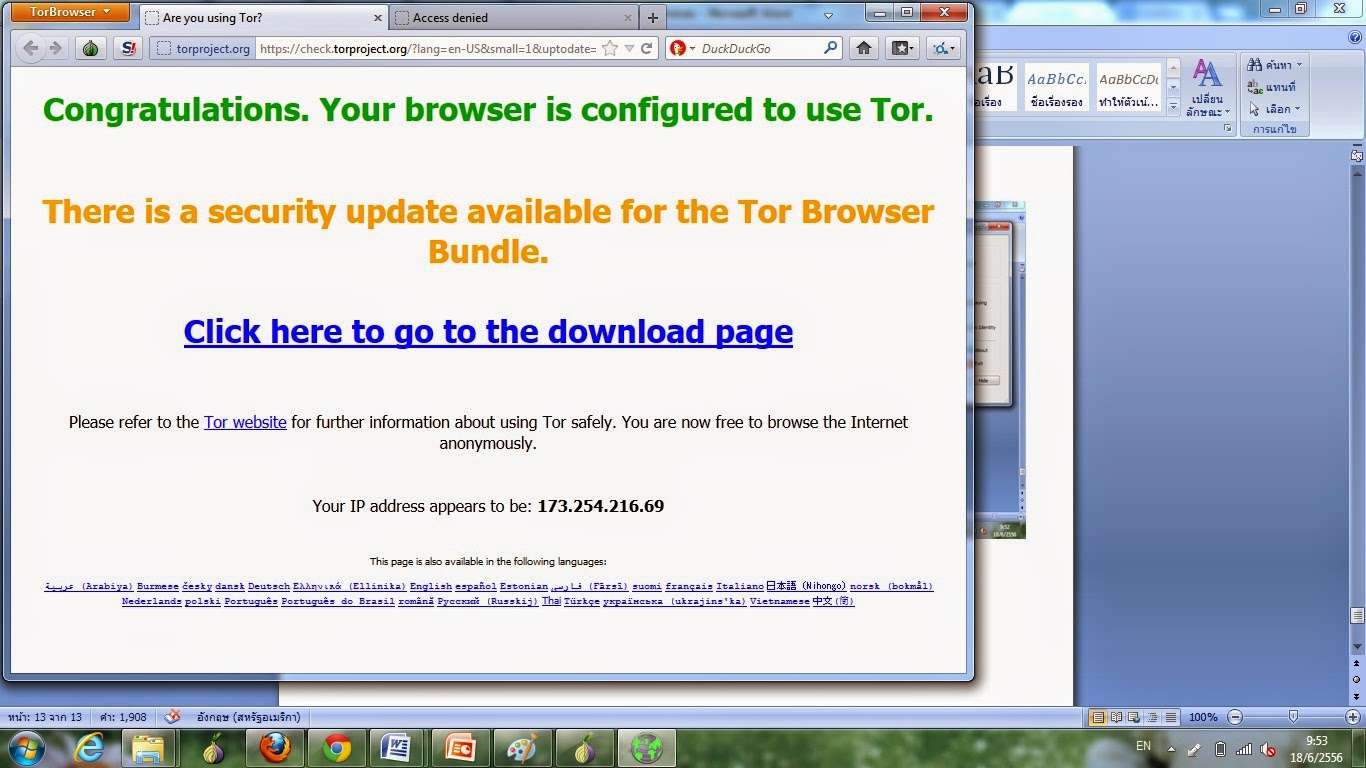The height and width of the screenshot is (768, 1366).
Task: Open the toolbar add-on icon beside bookmarks
Action: click(943, 48)
